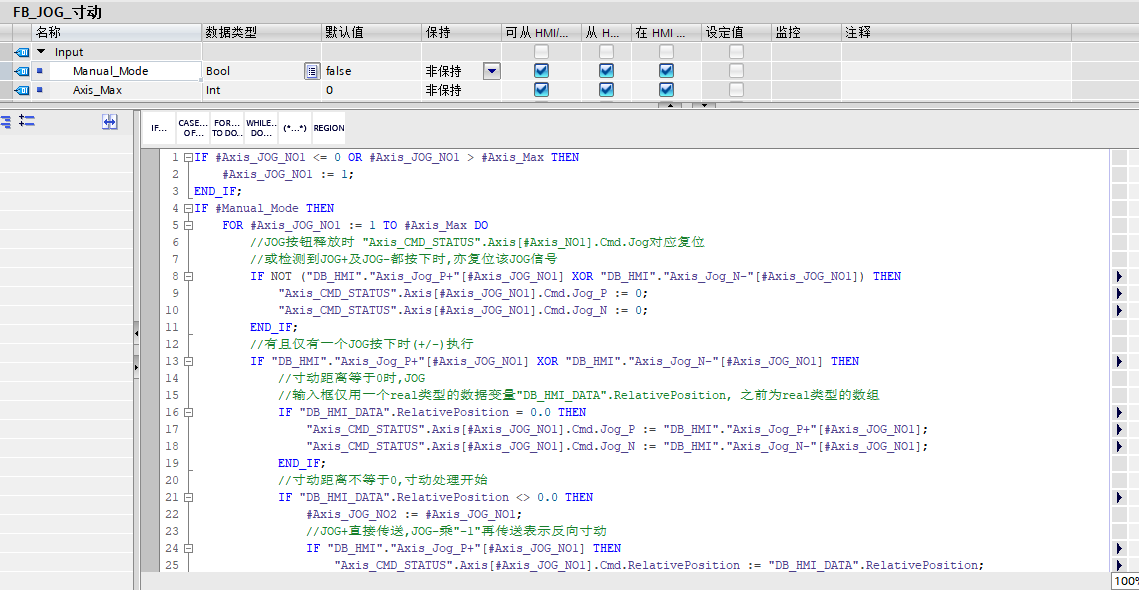Collapse the FOR loop at line 5
1139x590 pixels.
188,225
